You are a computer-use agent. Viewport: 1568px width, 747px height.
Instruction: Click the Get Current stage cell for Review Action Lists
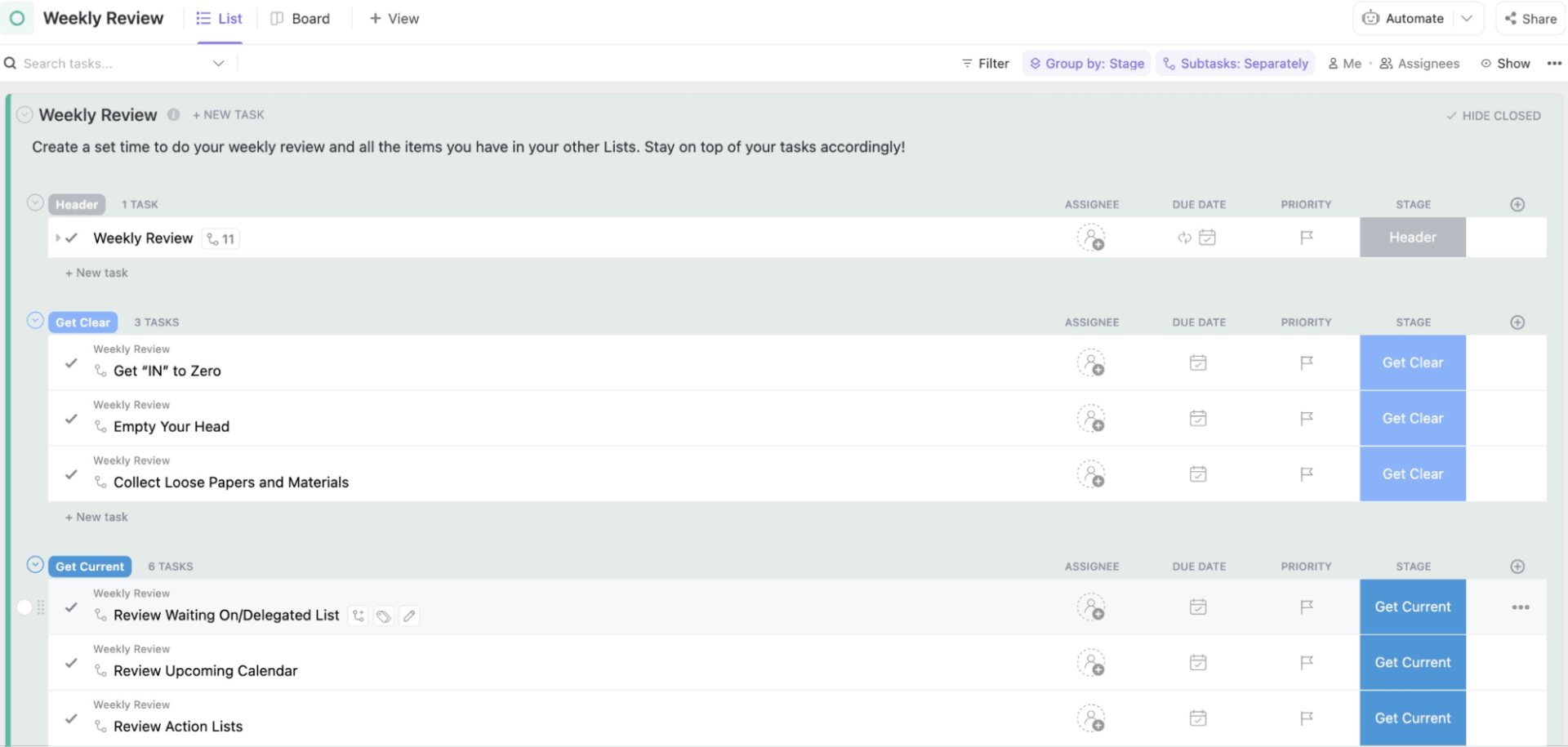coord(1412,718)
